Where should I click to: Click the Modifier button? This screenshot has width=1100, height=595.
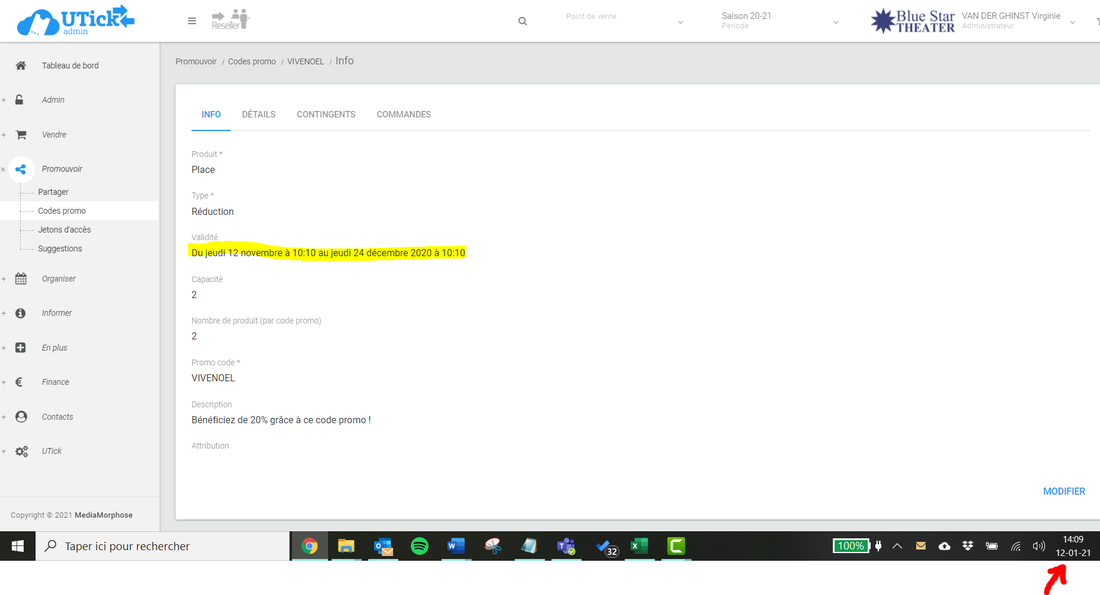[1064, 492]
